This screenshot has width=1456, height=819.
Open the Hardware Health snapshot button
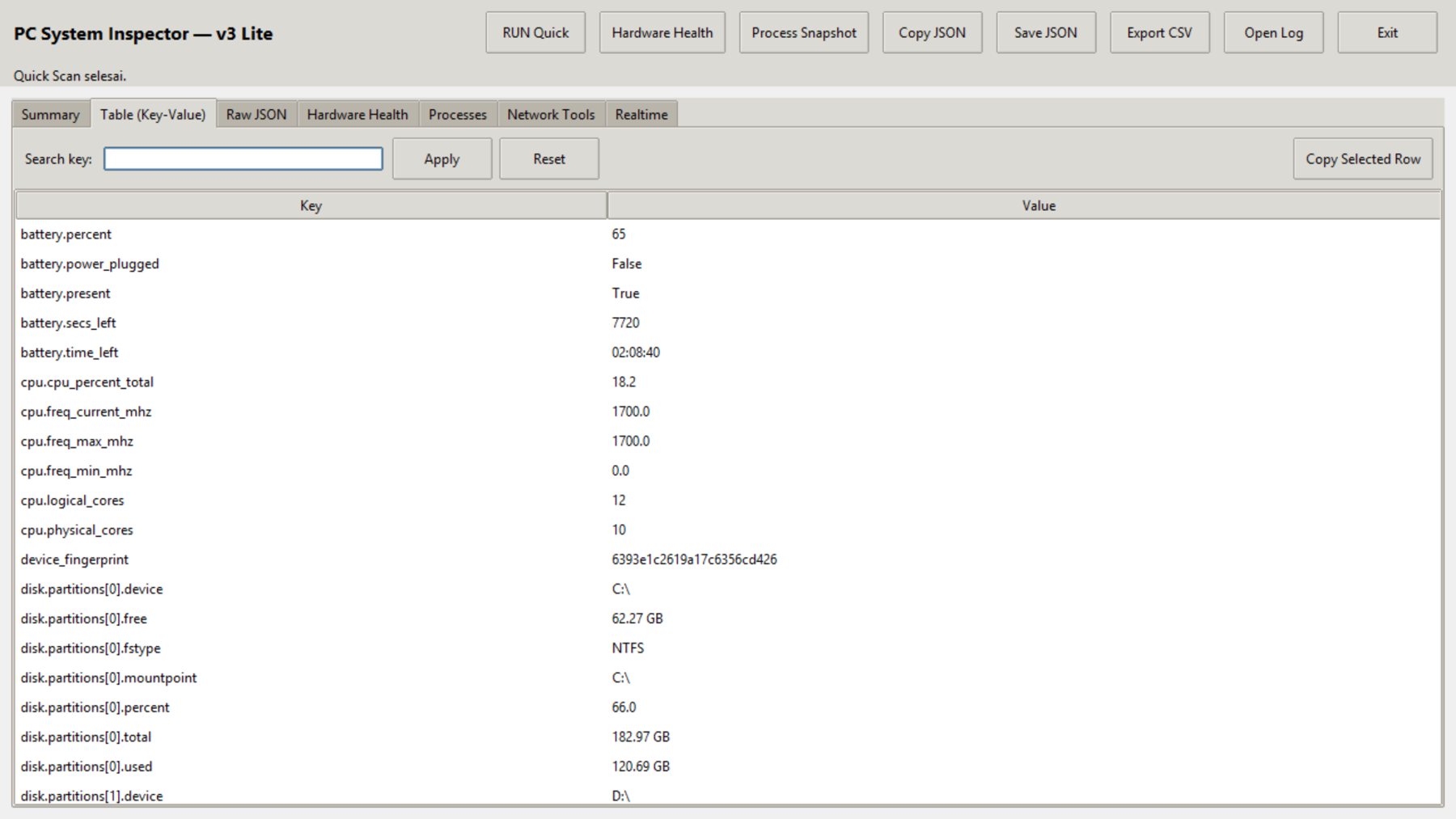click(x=662, y=32)
